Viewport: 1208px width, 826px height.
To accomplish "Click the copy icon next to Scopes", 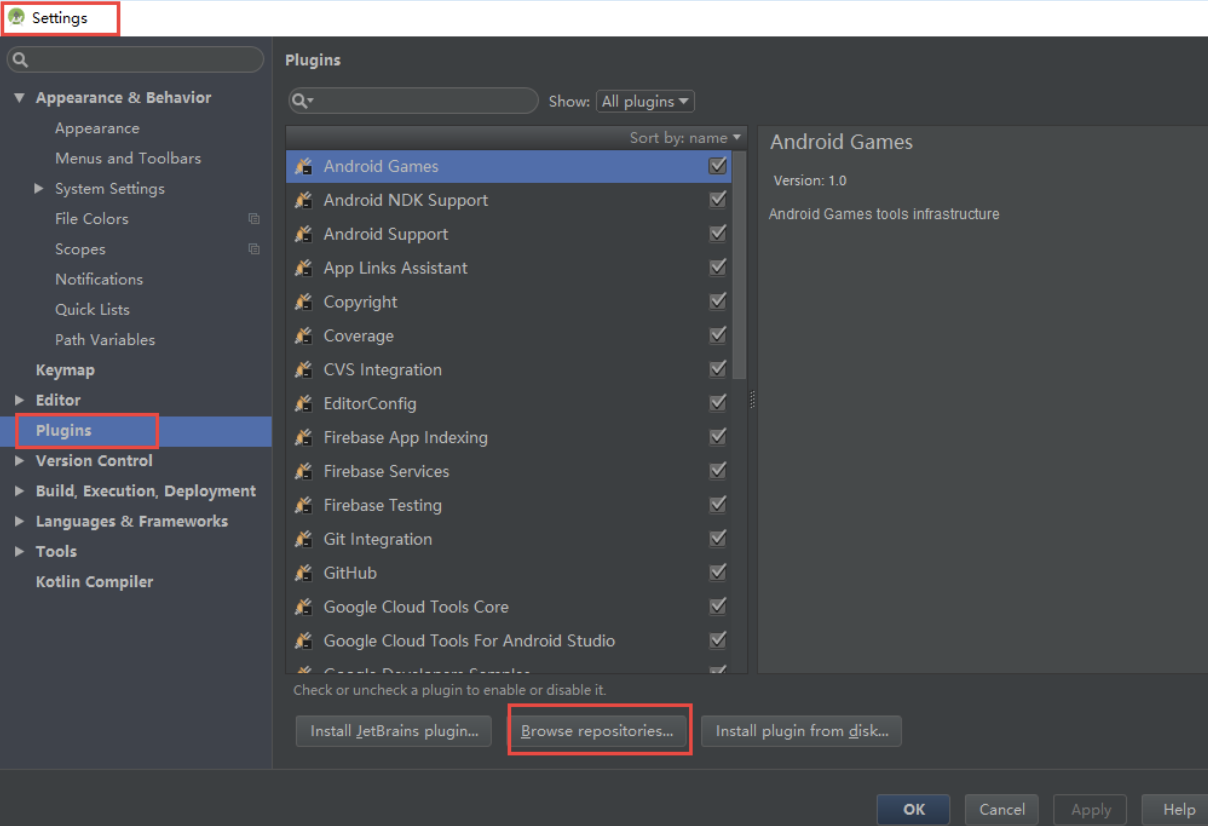I will pos(254,249).
